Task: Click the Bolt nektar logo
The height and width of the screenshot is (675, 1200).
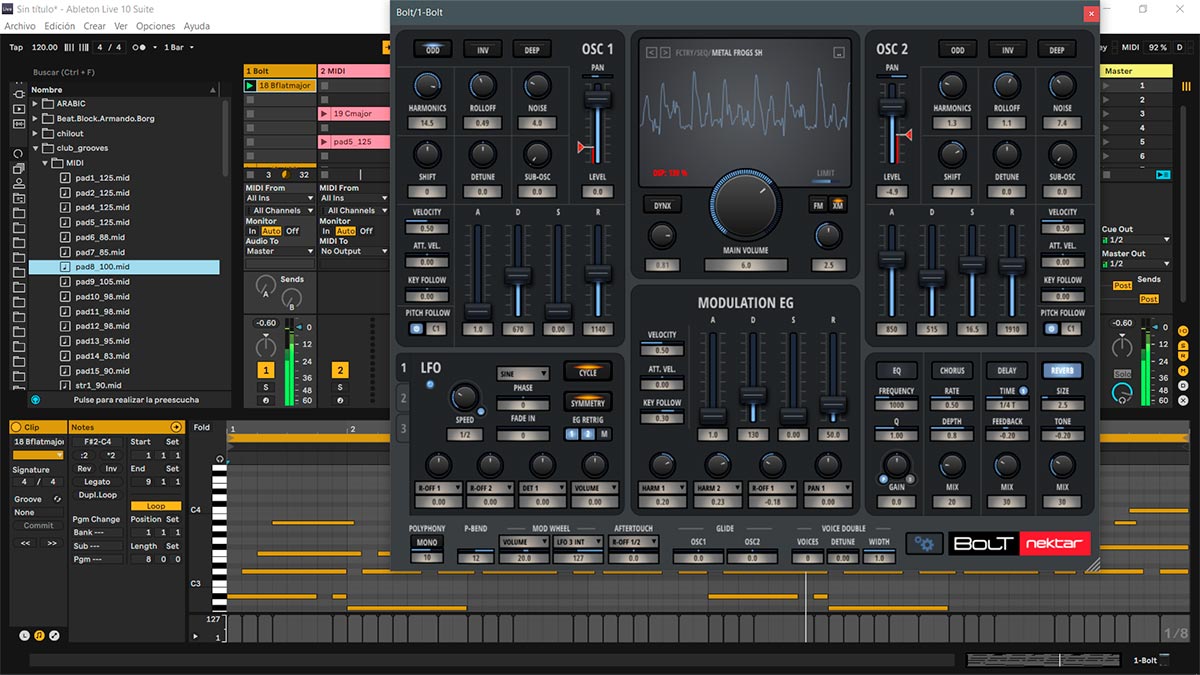Action: click(1018, 543)
